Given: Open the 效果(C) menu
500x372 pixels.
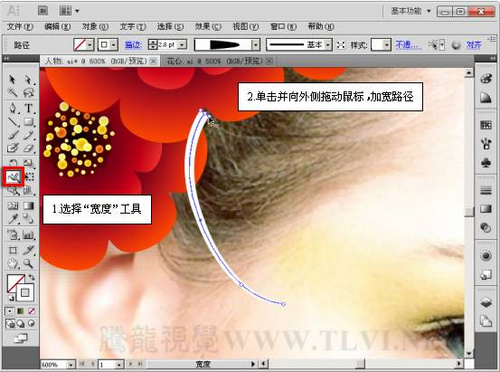Looking at the screenshot, I should tap(208, 27).
